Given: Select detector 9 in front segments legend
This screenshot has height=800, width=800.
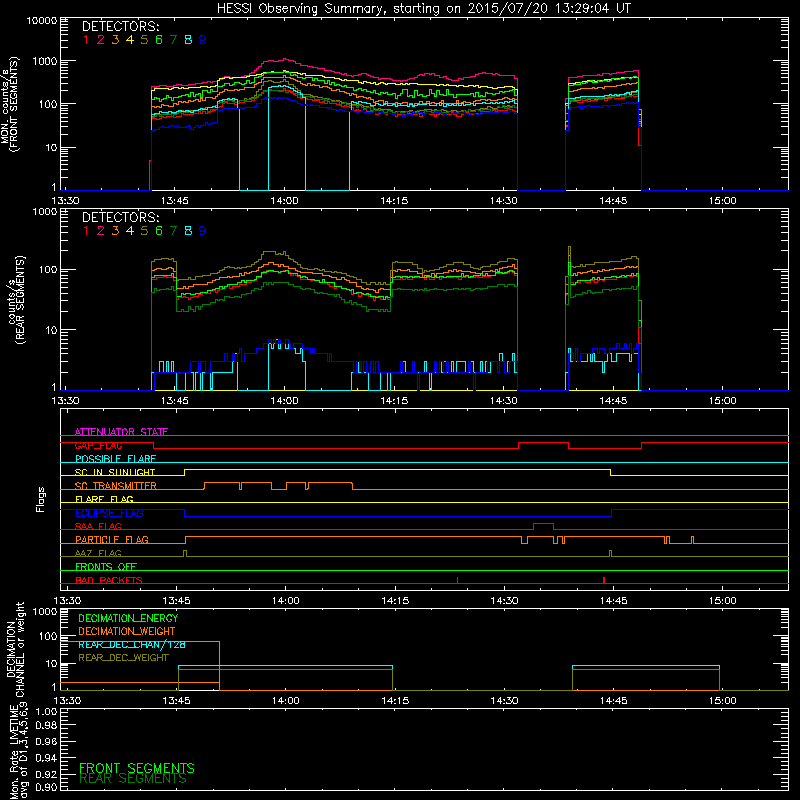Looking at the screenshot, I should tap(203, 40).
